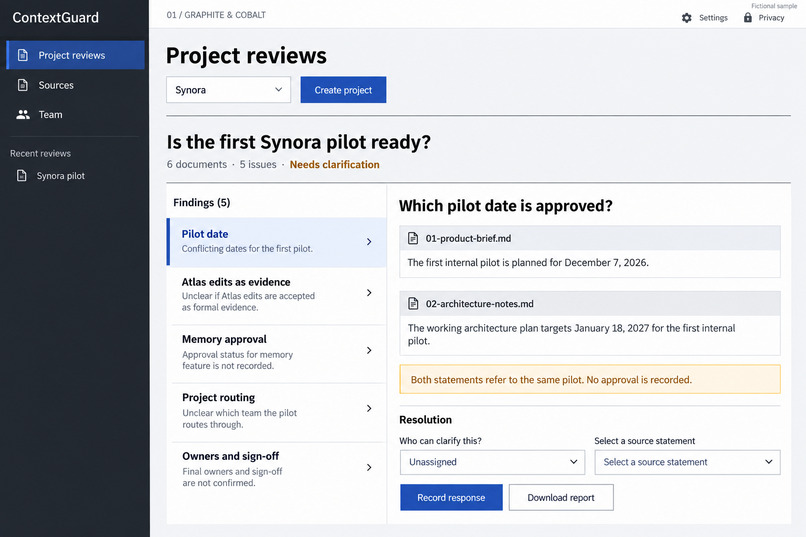The height and width of the screenshot is (537, 806).
Task: Click the ContextGuard logo text
Action: [56, 18]
